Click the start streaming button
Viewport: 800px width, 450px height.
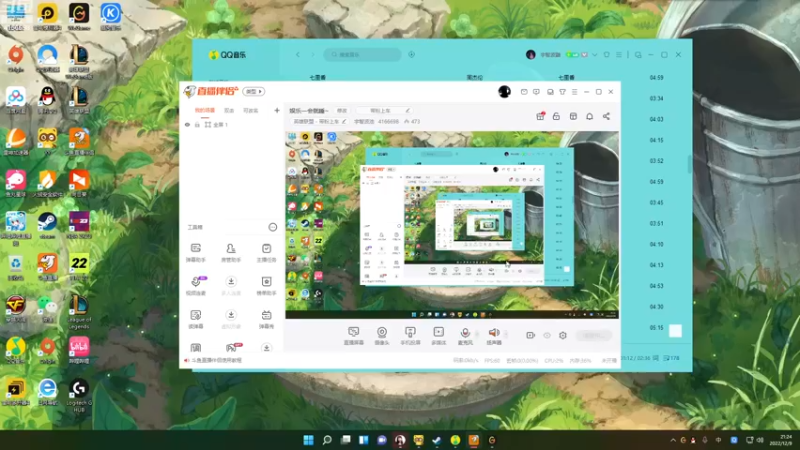point(593,335)
